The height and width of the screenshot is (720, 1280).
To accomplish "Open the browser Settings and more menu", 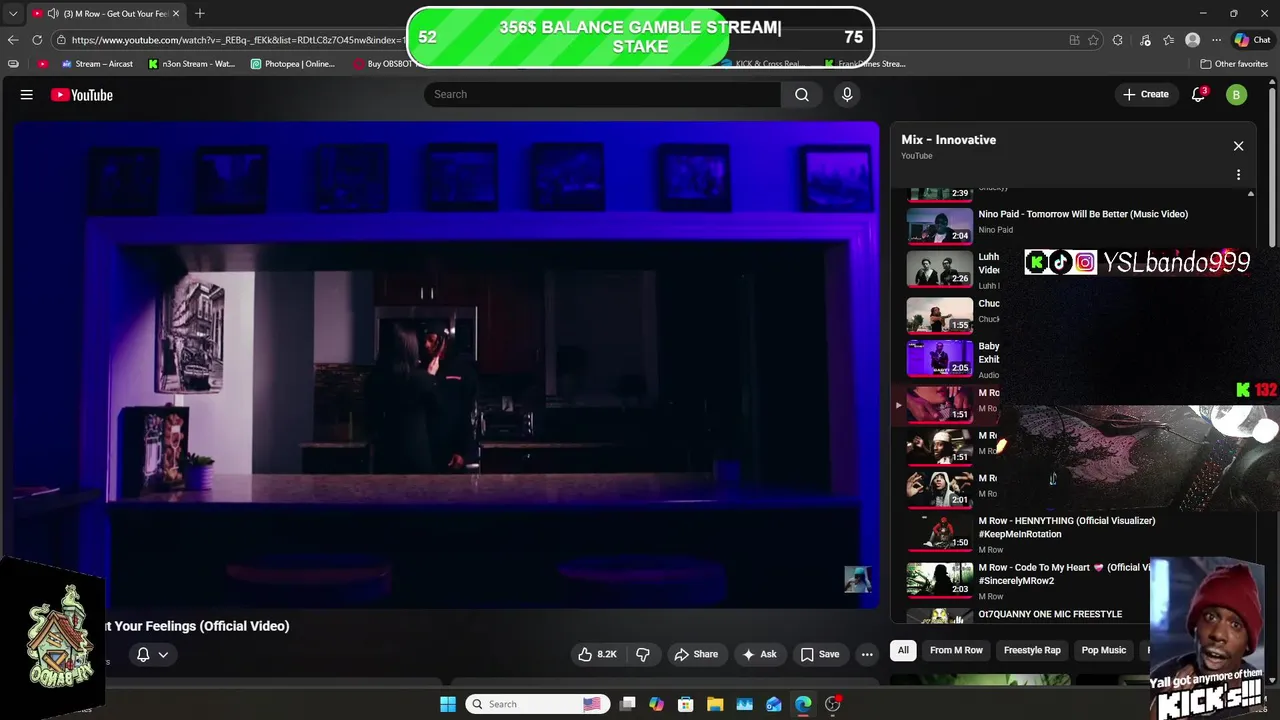I will point(1216,40).
